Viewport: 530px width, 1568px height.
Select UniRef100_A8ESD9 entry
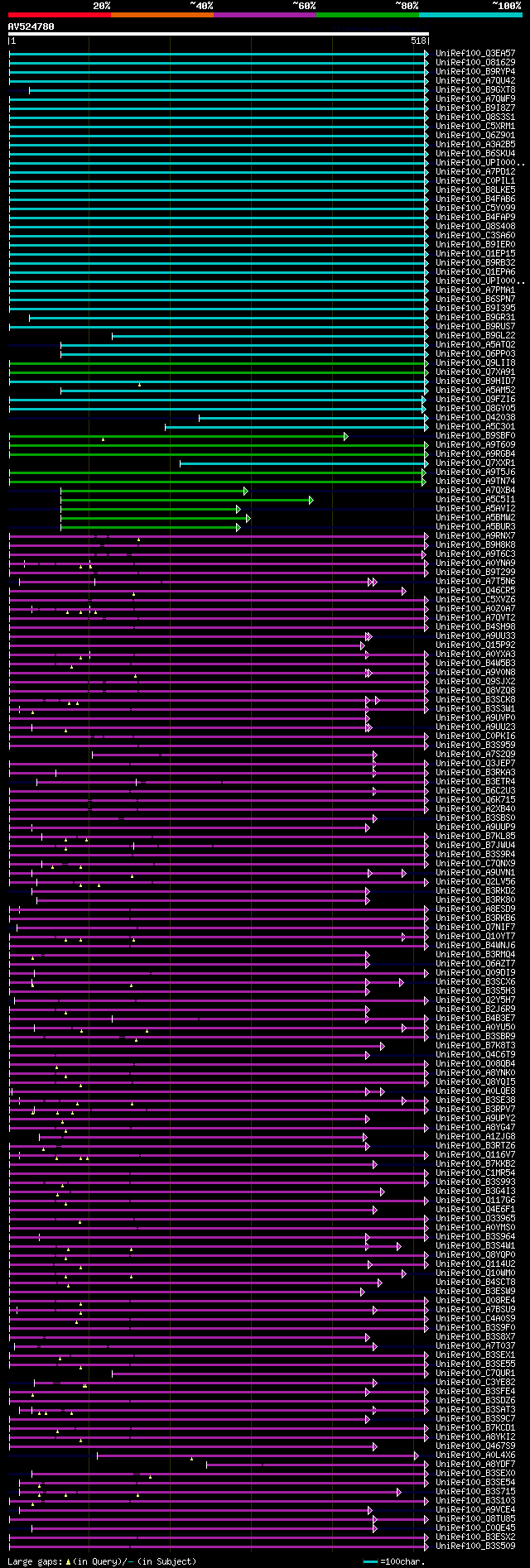[475, 909]
